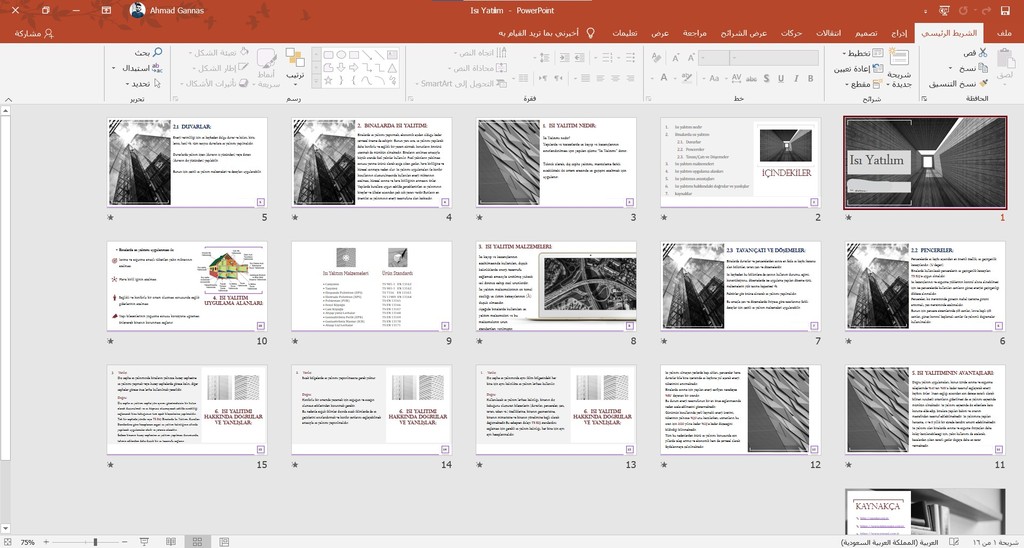
Task: Open the Arrange (ترتيب) menu
Action: click(295, 67)
